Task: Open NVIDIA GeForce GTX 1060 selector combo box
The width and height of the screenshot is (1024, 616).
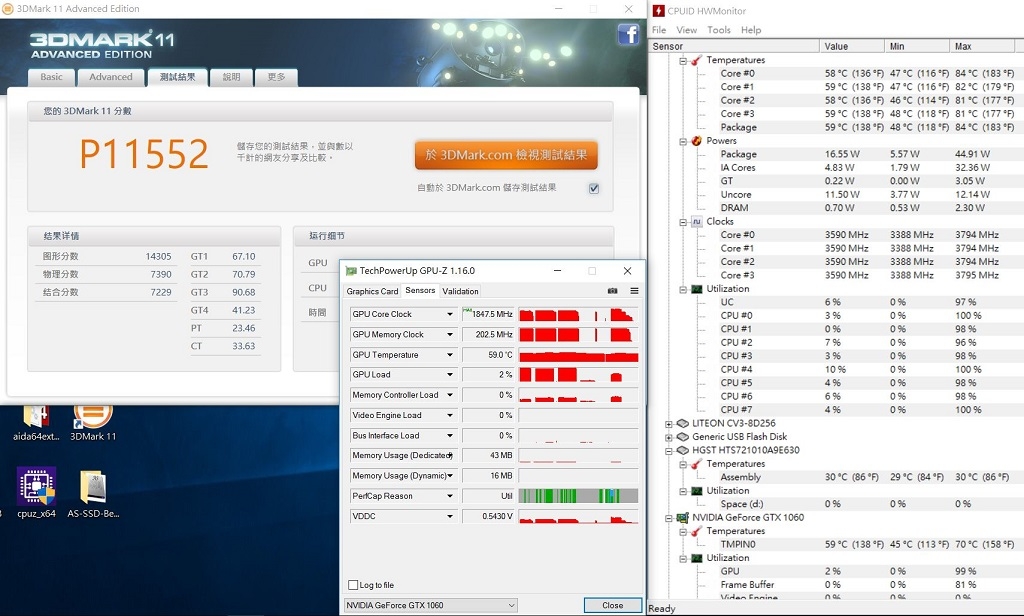Action: pos(431,605)
